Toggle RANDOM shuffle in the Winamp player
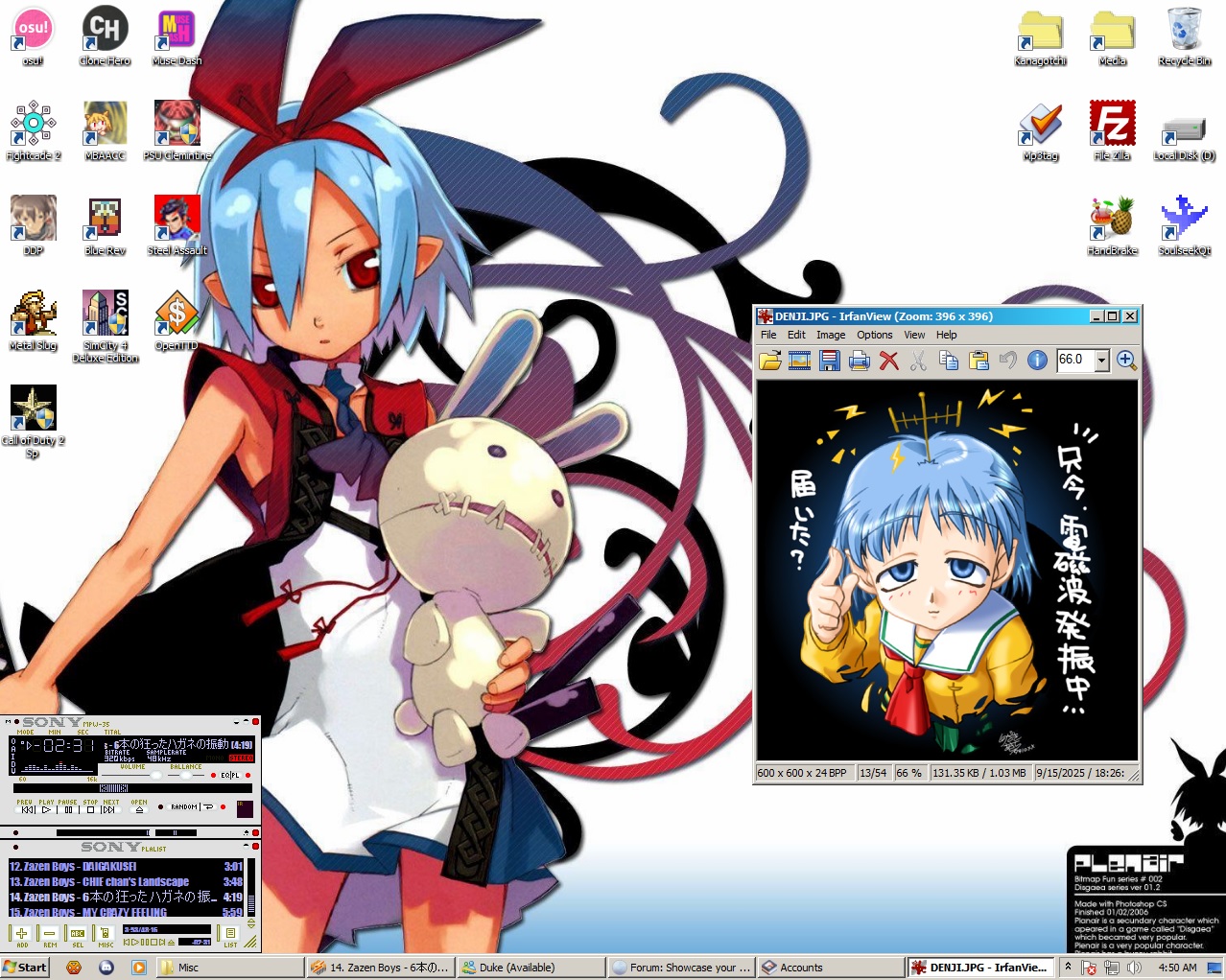This screenshot has width=1226, height=980. tap(184, 806)
